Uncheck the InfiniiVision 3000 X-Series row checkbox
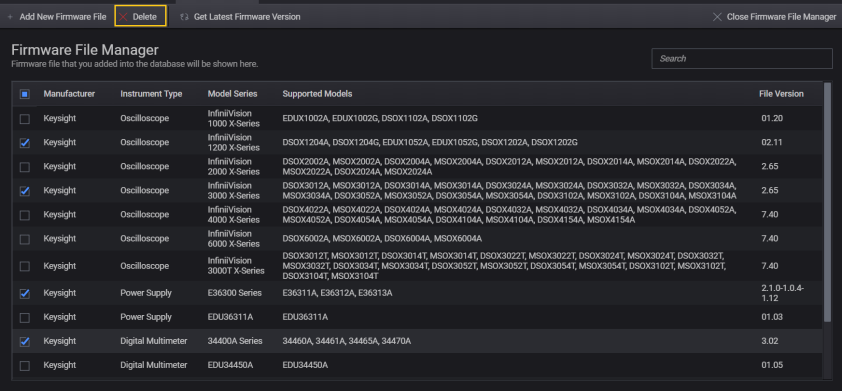842x391 pixels. [25, 191]
